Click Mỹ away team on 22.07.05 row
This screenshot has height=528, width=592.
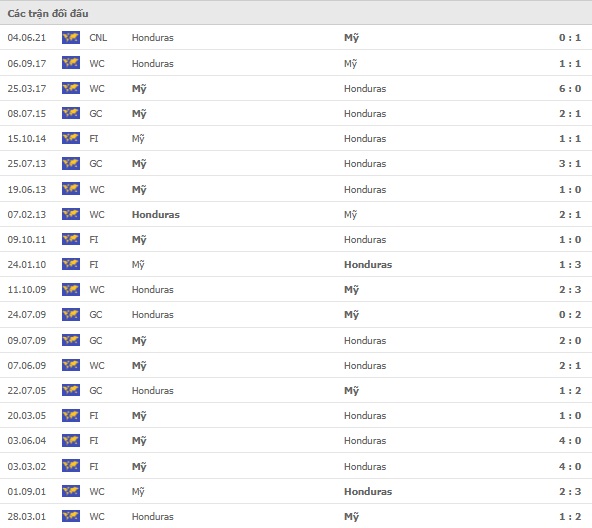point(352,391)
